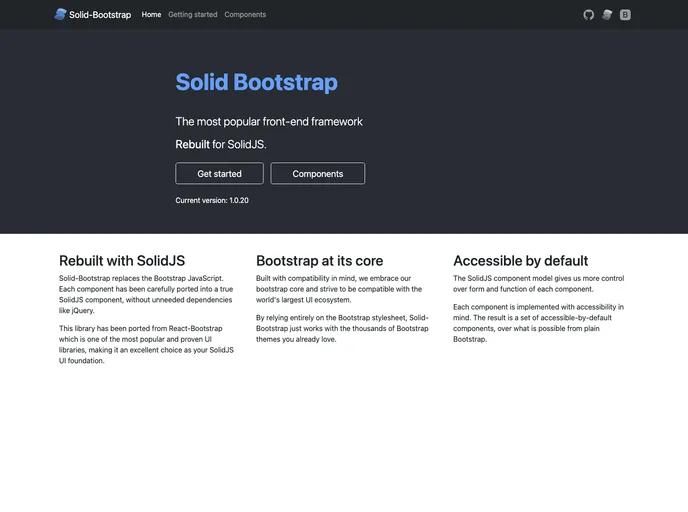Click paragraph starting 'Solid-Bootstrap replaces the Bootstrap JavaScript'
Image resolution: width=688 pixels, height=512 pixels.
point(147,294)
